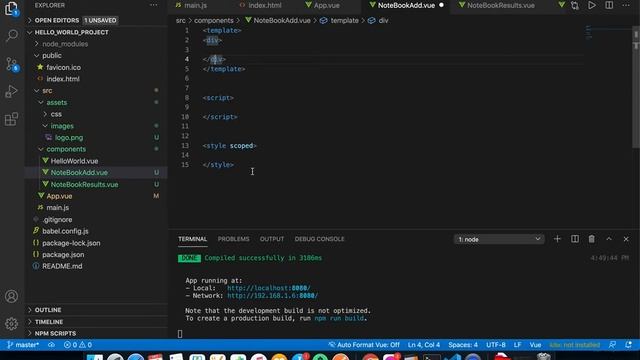Viewport: 640px width, 360px height.
Task: Kill terminal with trash icon
Action: click(x=591, y=239)
